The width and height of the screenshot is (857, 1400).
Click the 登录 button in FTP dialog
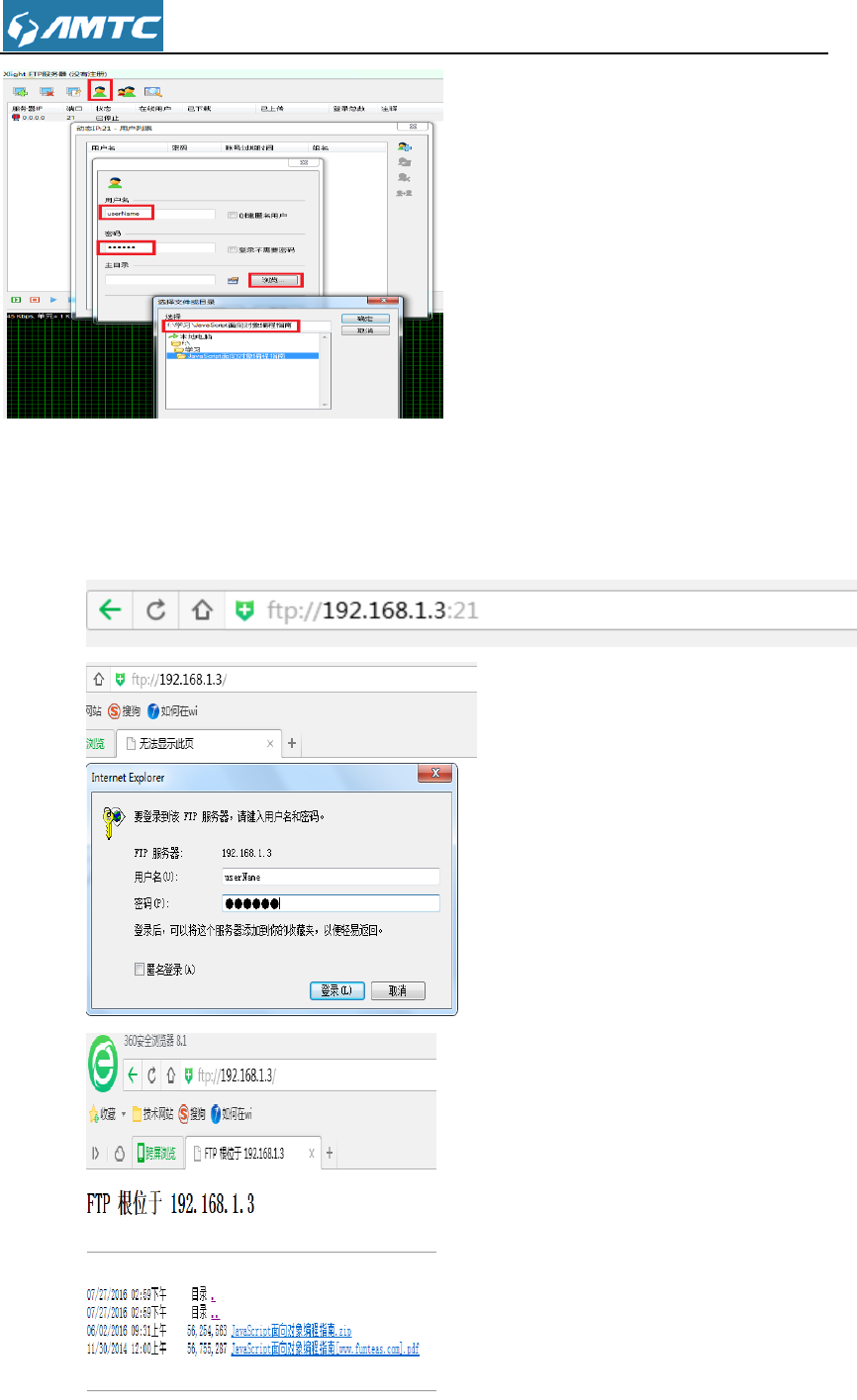pos(338,990)
